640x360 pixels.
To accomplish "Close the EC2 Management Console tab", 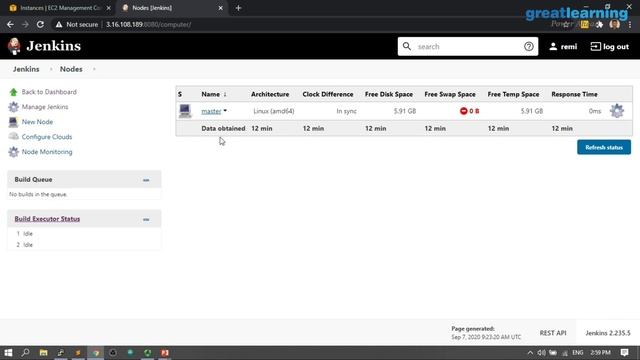I will click(x=109, y=8).
